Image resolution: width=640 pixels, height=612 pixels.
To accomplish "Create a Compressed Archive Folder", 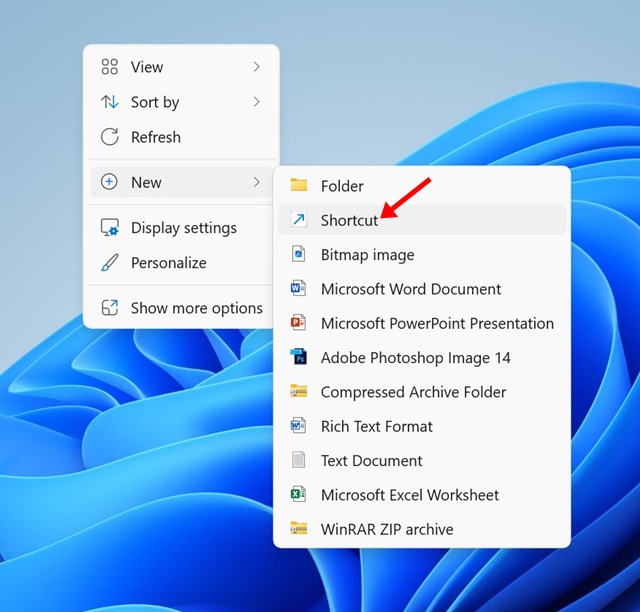I will pyautogui.click(x=413, y=392).
